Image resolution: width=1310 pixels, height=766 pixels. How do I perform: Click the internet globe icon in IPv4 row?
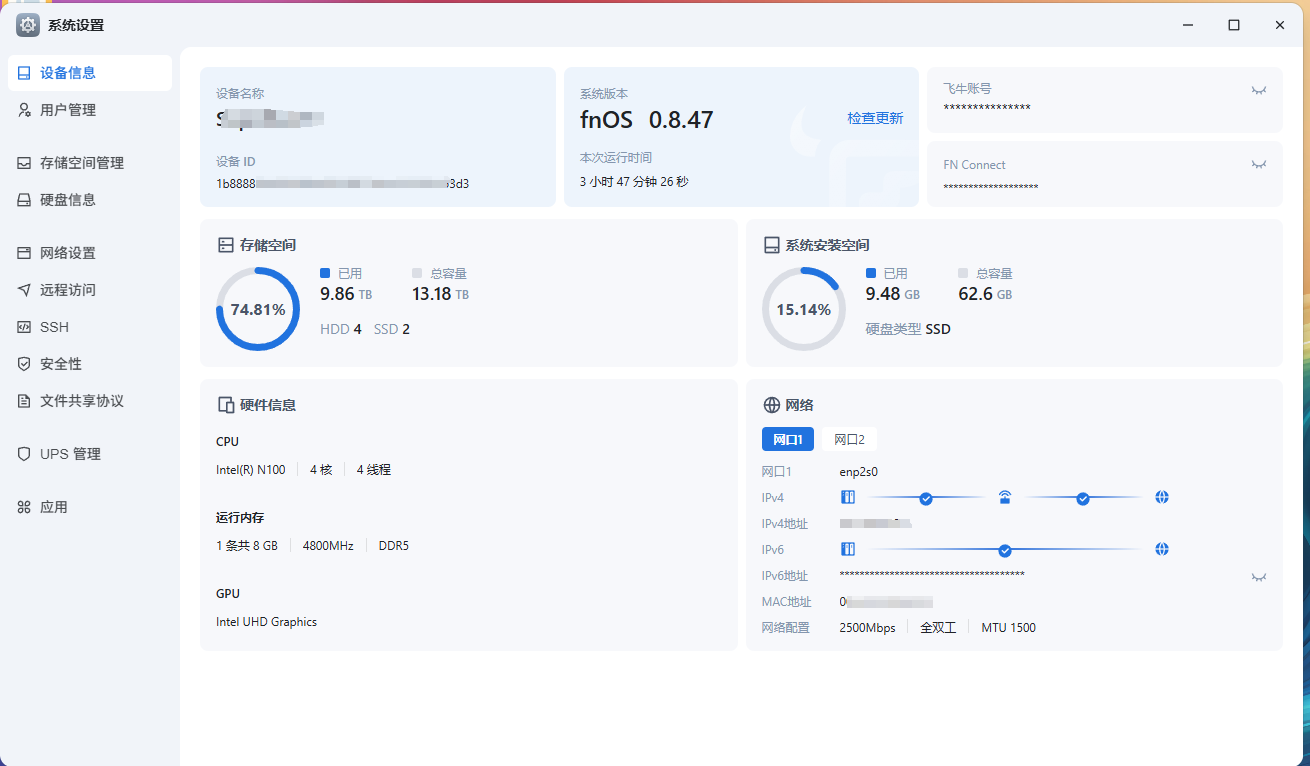click(x=1162, y=497)
